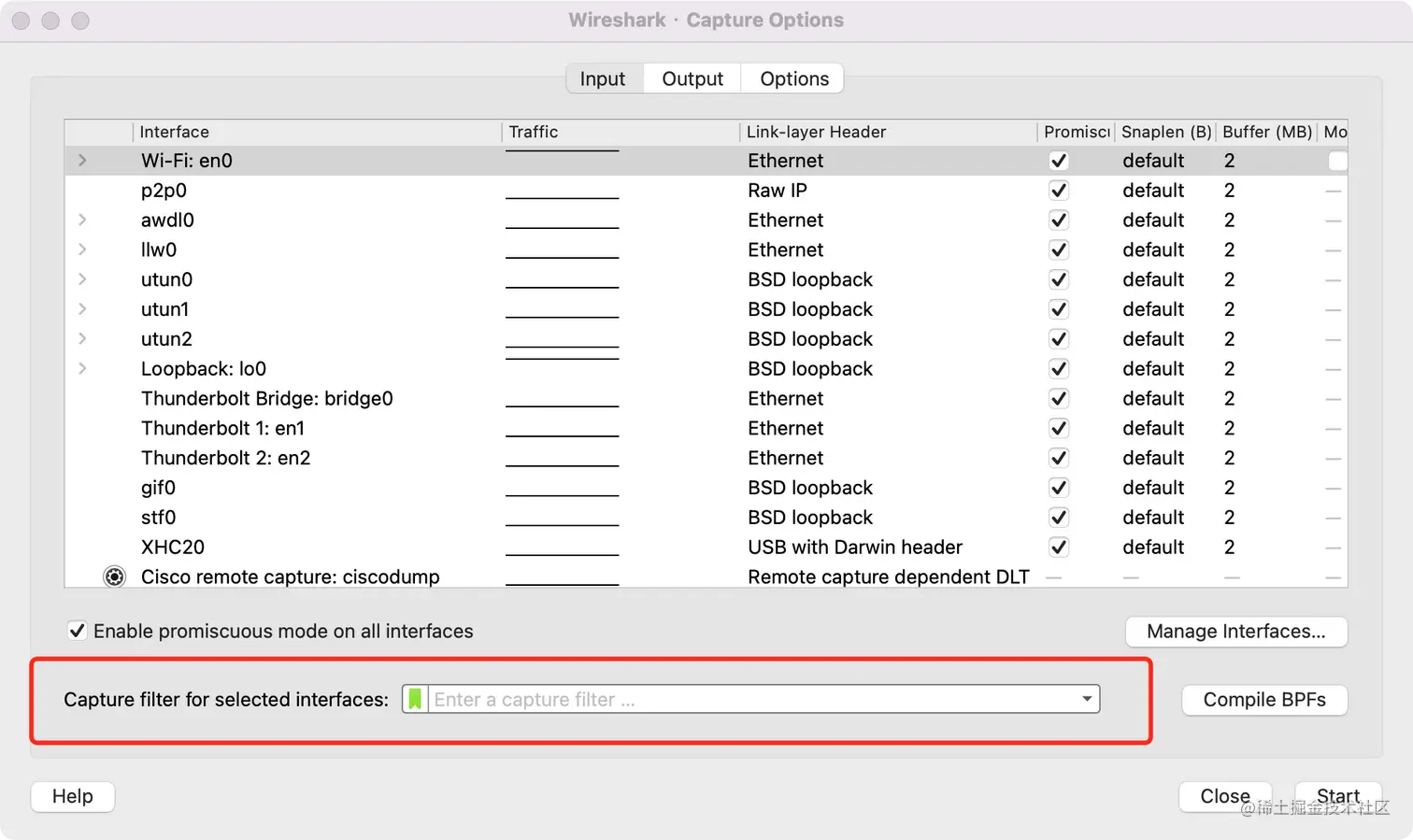Click the Promiscuous column header
The width and height of the screenshot is (1413, 840).
click(1076, 132)
